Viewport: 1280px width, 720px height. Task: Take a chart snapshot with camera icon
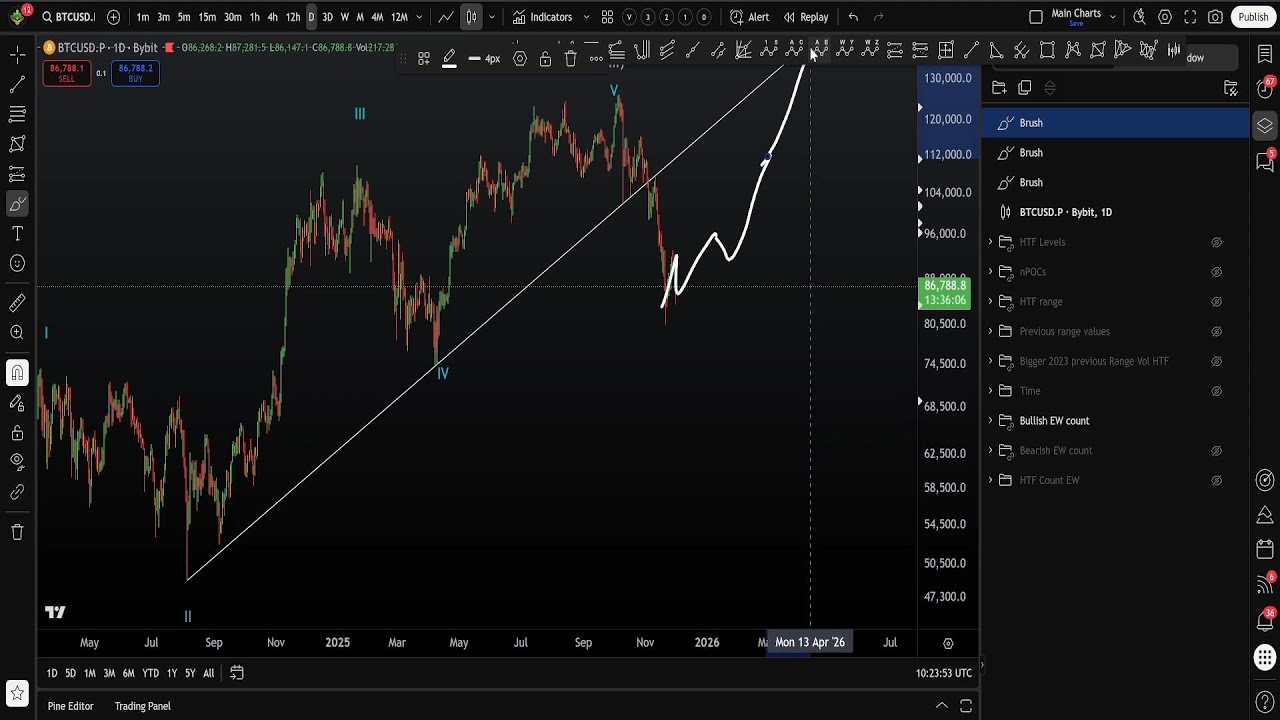pos(1215,17)
